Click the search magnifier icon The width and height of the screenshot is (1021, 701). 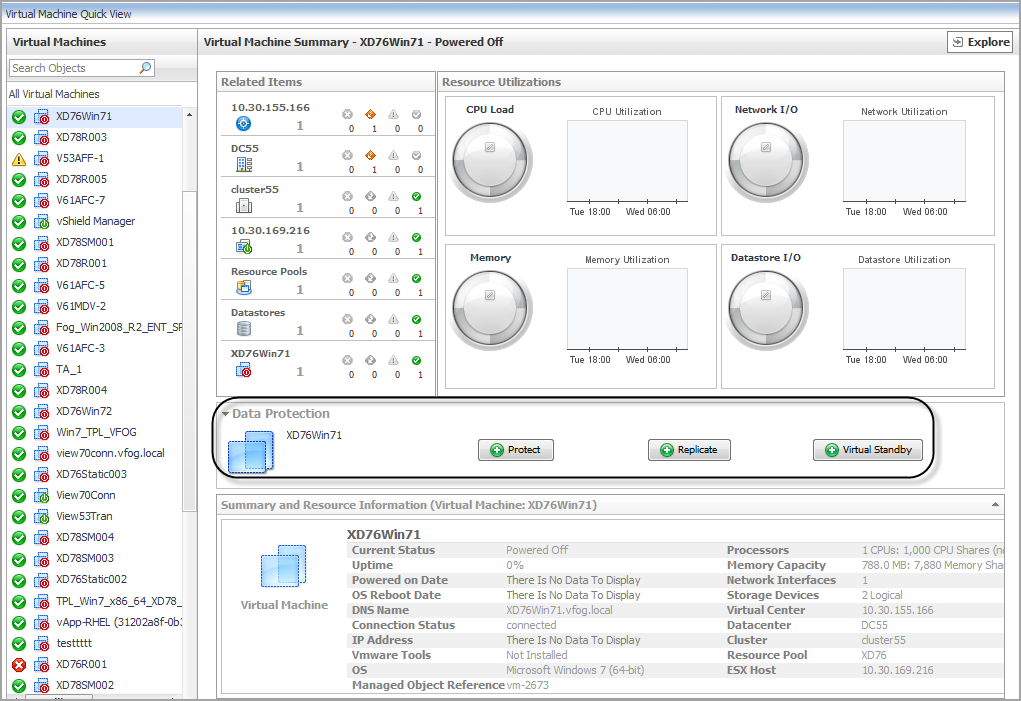[x=145, y=68]
